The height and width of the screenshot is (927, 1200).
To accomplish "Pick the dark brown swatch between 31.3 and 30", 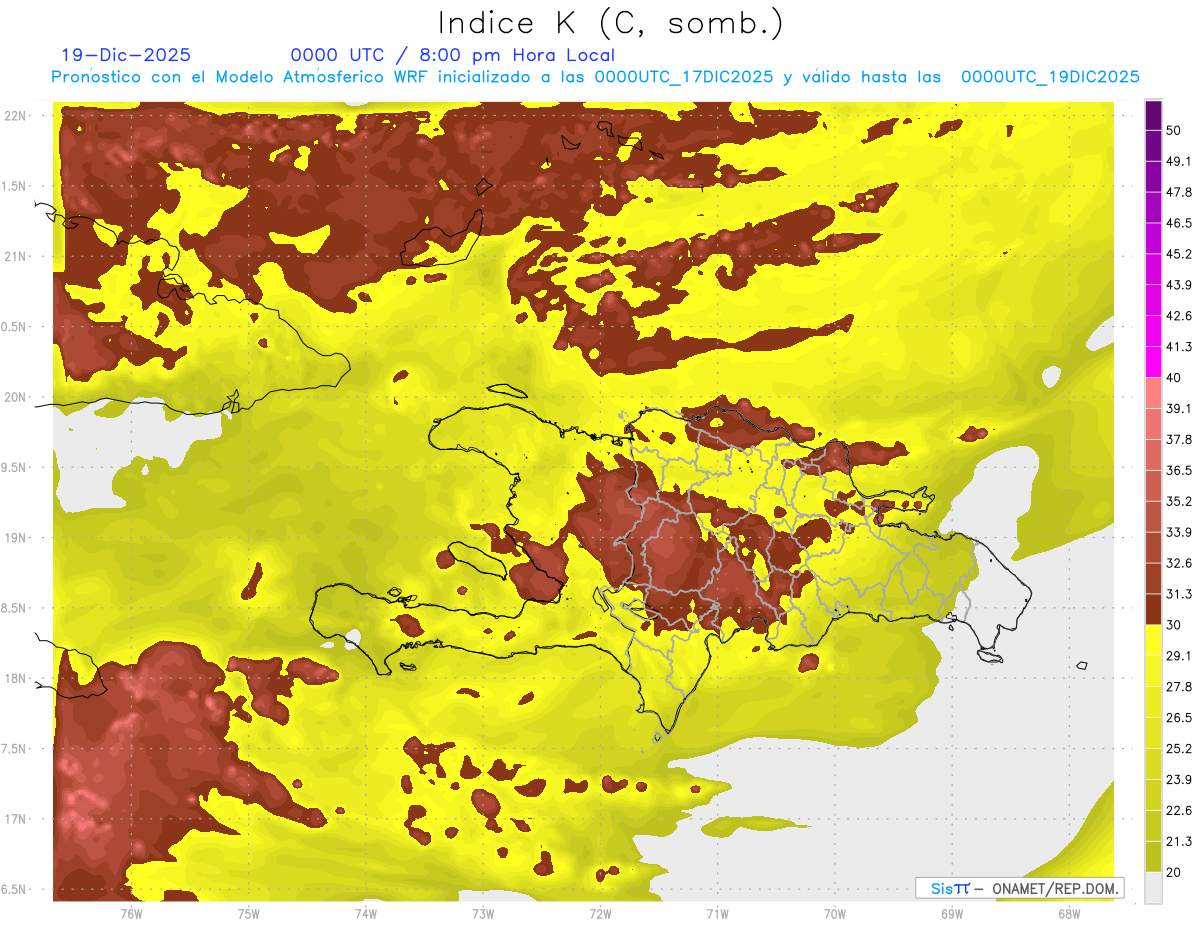I will [1154, 609].
